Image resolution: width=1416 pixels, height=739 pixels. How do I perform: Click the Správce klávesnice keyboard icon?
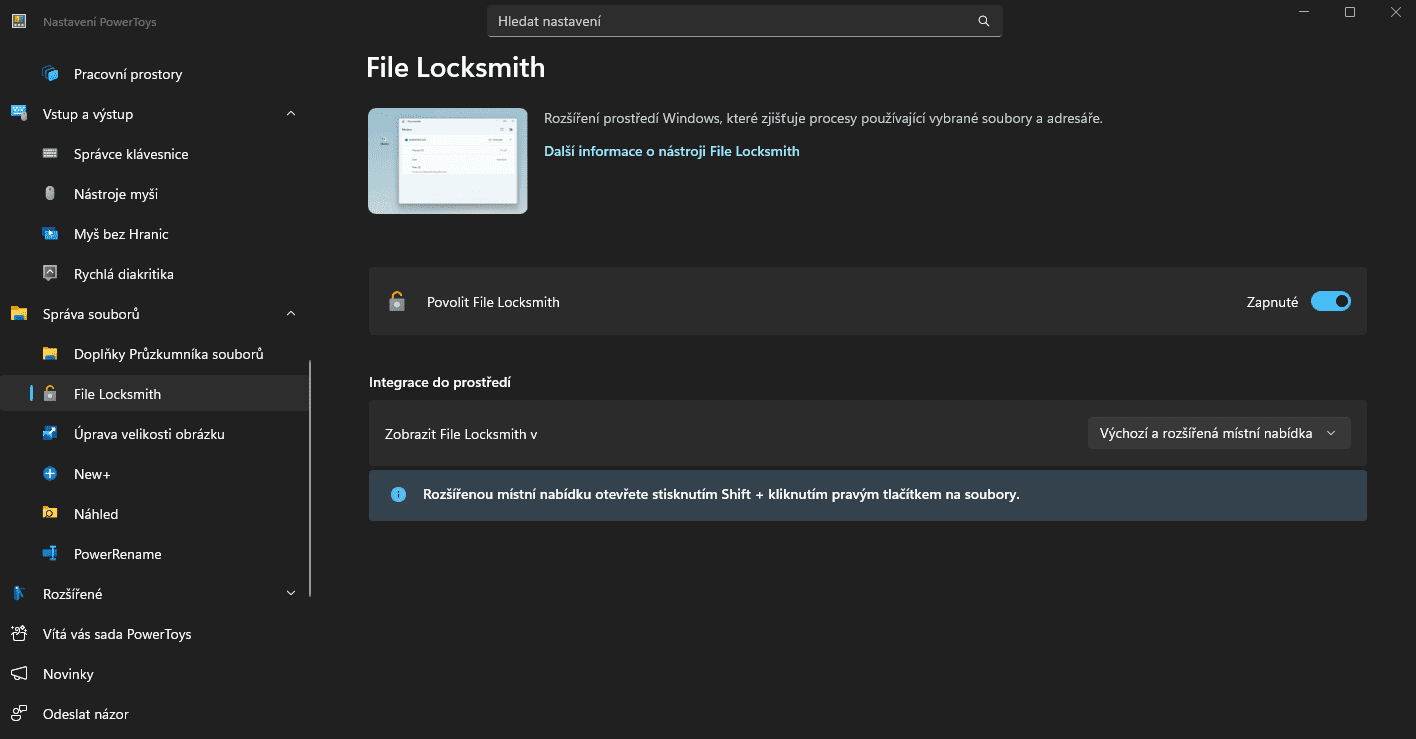tap(50, 154)
